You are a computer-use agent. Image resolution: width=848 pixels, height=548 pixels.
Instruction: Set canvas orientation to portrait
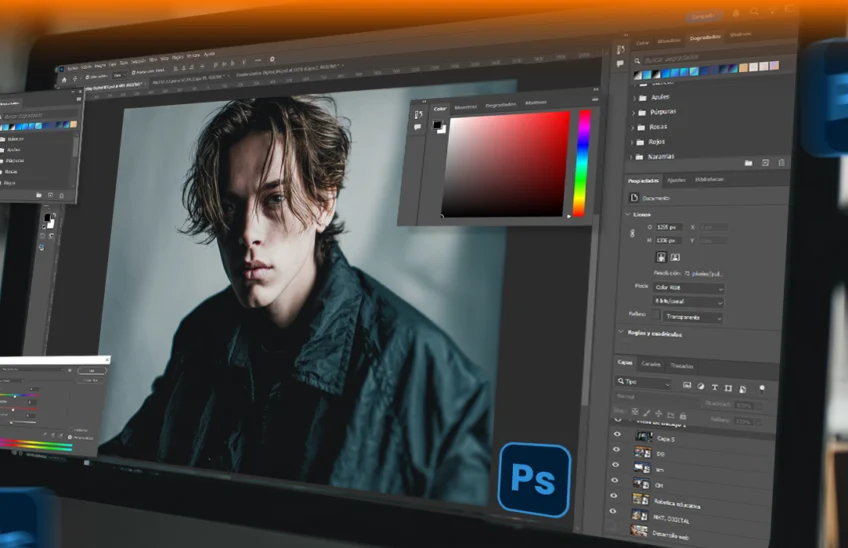pos(661,257)
